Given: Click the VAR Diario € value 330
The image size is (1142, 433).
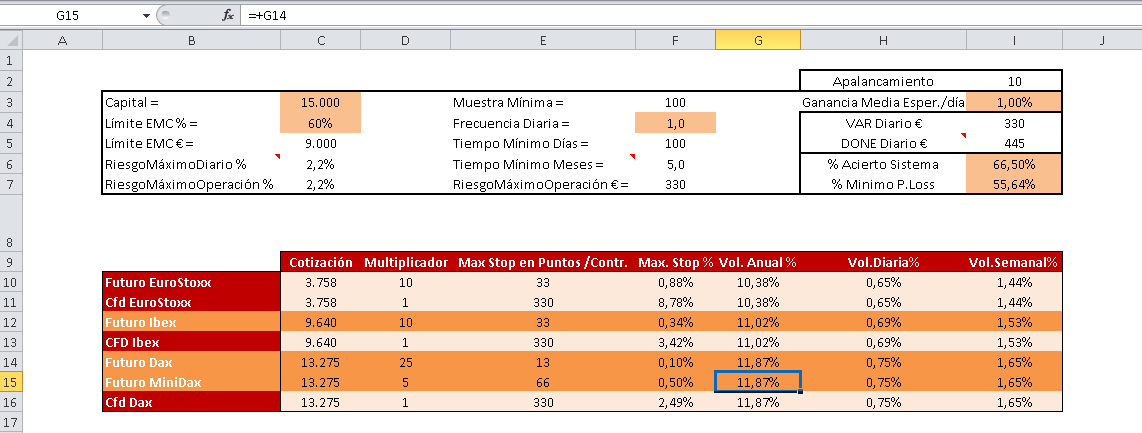Looking at the screenshot, I should point(1014,123).
